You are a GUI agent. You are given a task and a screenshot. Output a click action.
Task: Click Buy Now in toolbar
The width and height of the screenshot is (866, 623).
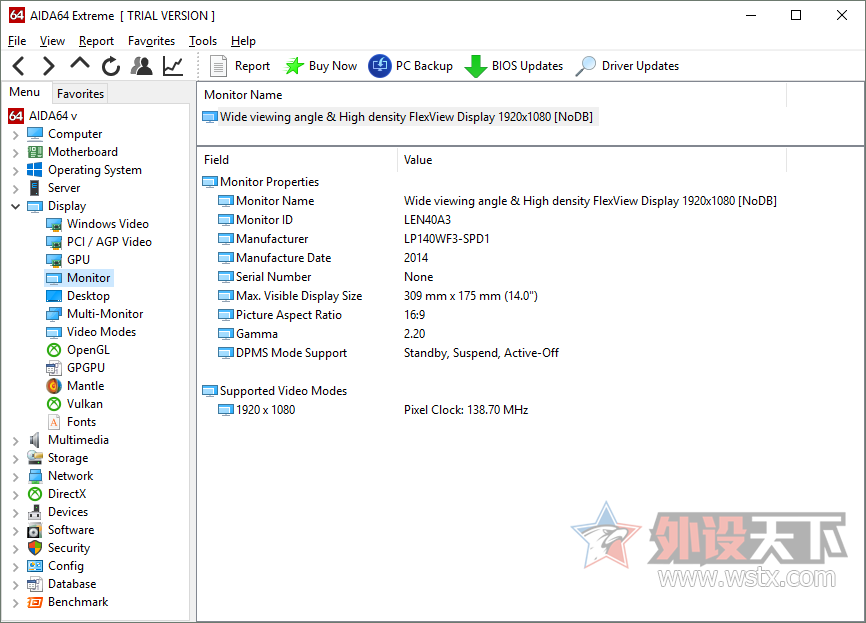321,66
